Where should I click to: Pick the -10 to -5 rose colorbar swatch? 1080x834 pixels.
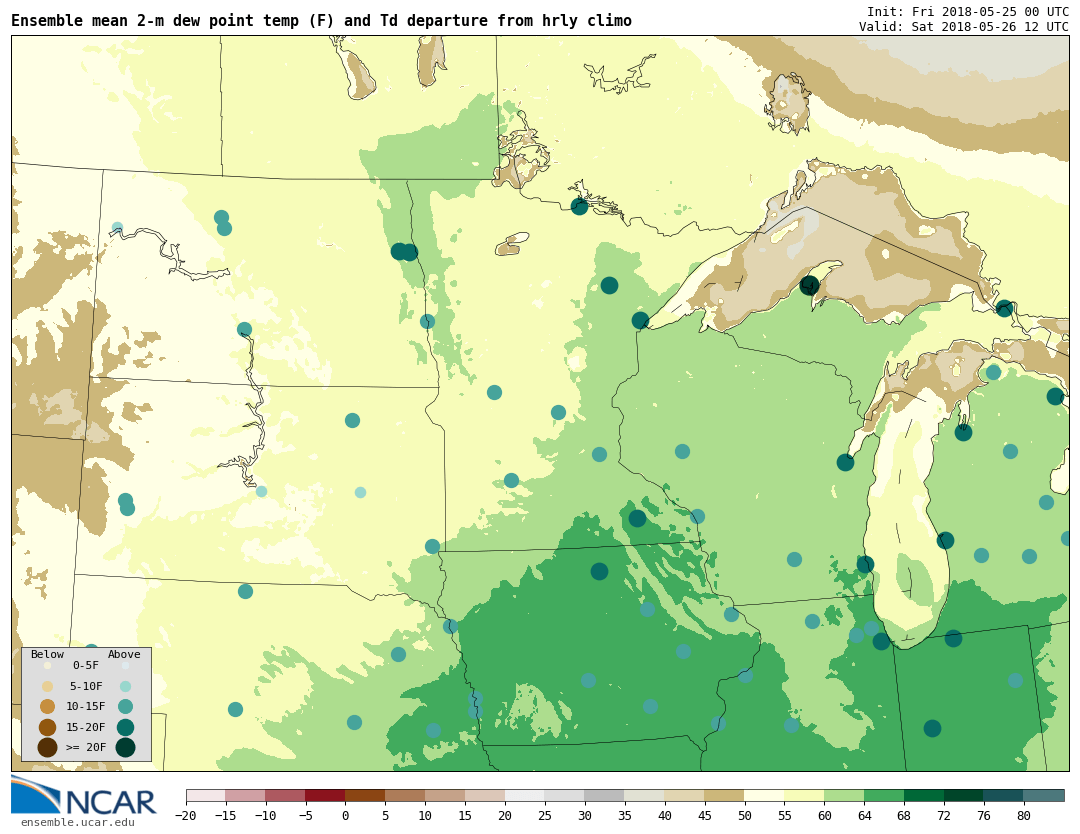click(286, 796)
